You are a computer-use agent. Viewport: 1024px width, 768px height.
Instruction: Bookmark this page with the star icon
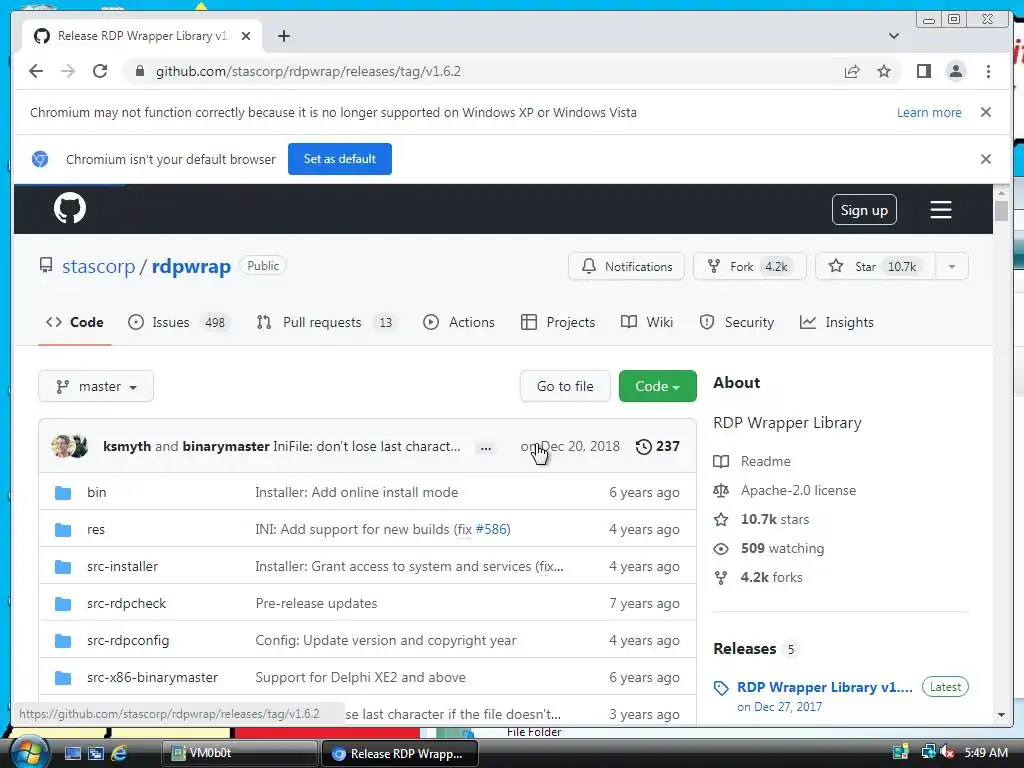click(x=884, y=71)
